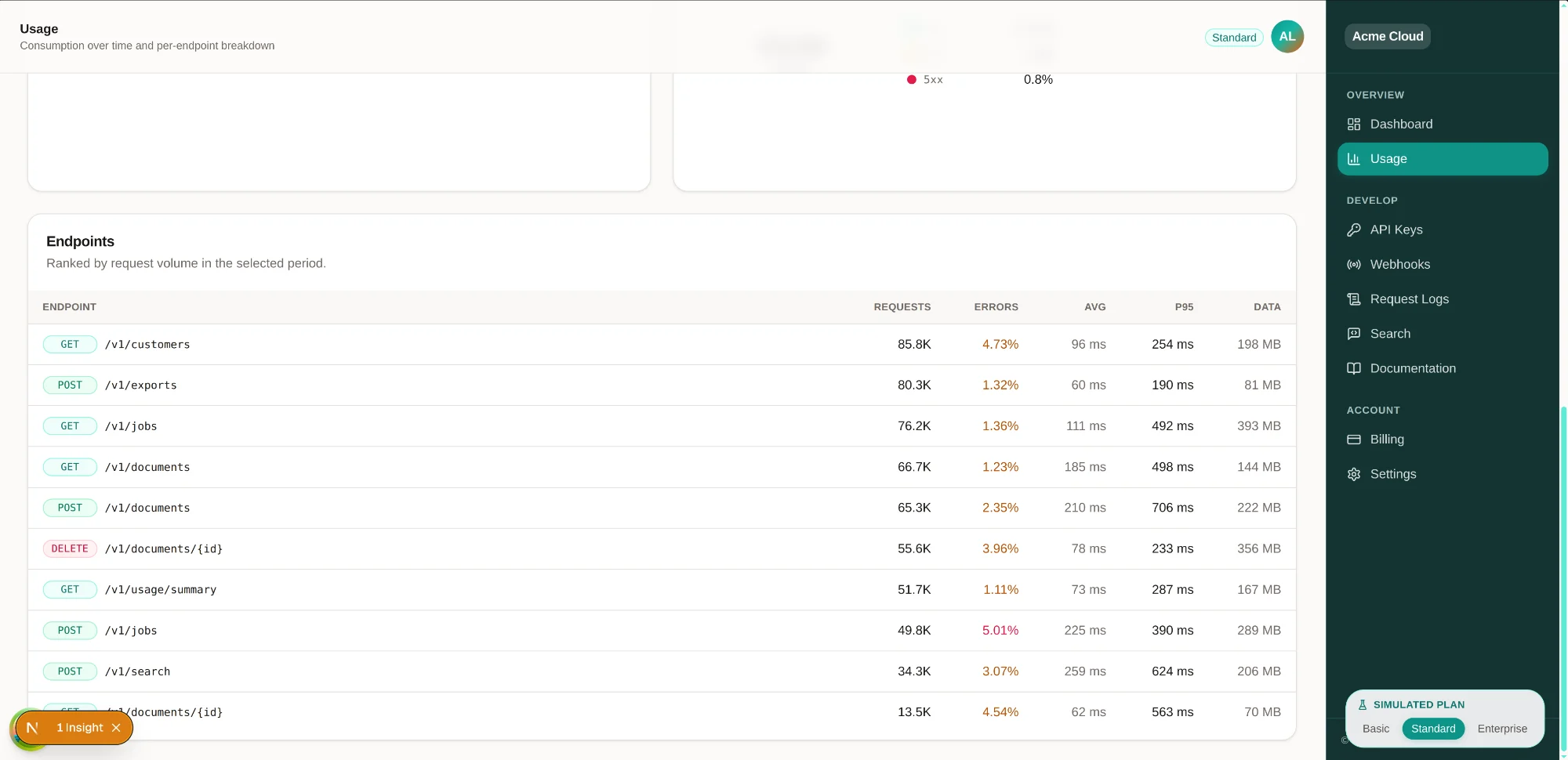The image size is (1568, 760).
Task: Open the Billing page
Action: (1443, 439)
